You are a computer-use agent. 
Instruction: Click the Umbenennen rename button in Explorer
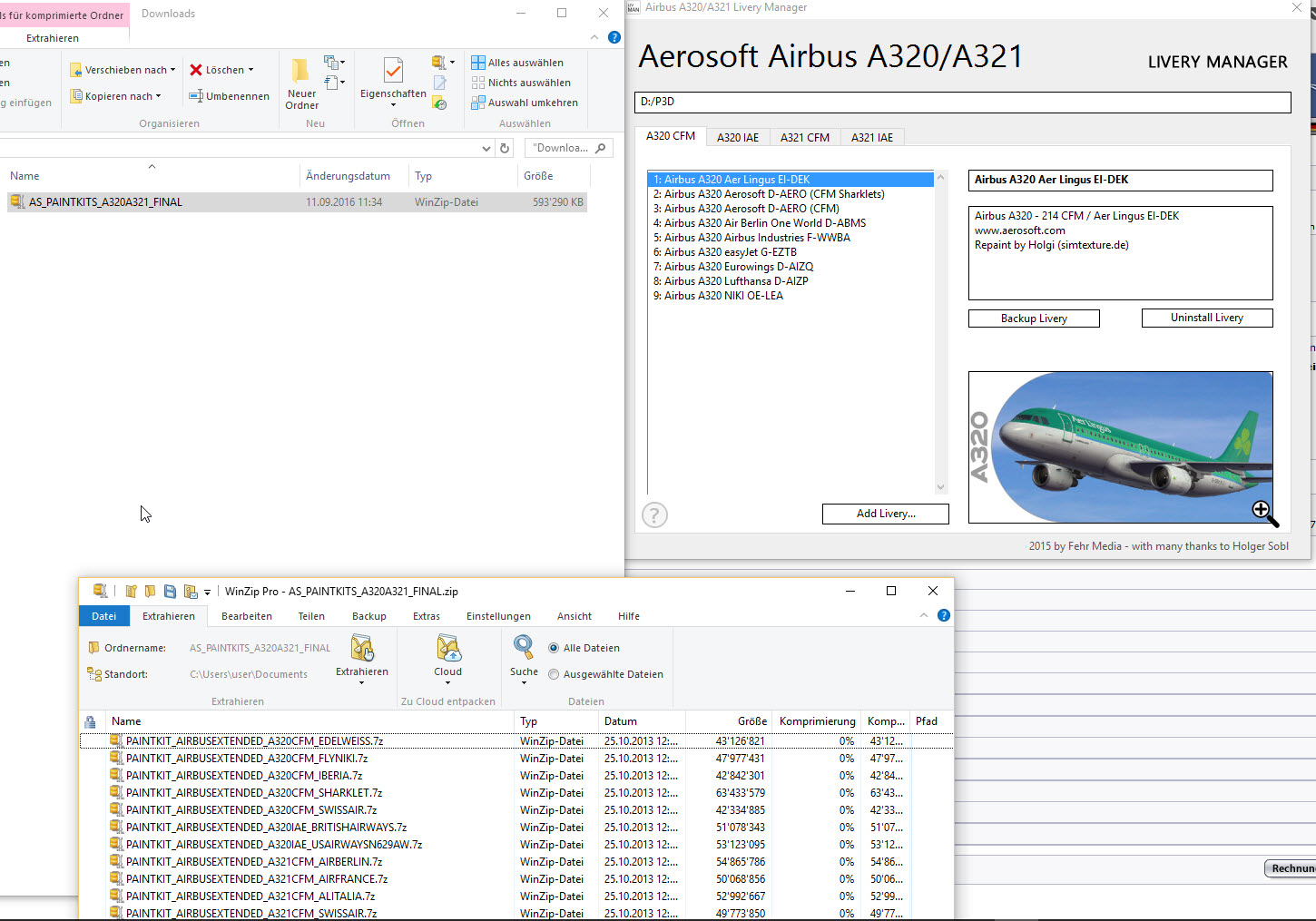229,96
